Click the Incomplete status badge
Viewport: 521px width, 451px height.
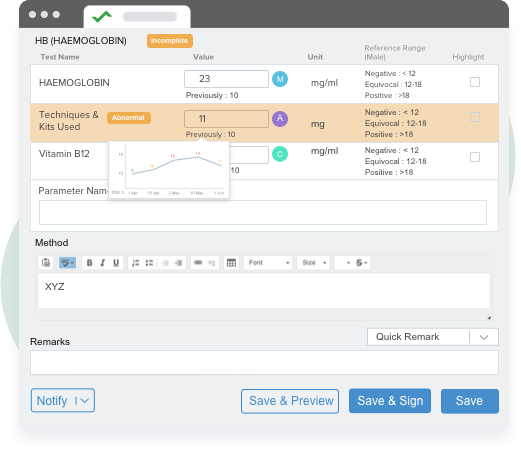click(x=170, y=41)
